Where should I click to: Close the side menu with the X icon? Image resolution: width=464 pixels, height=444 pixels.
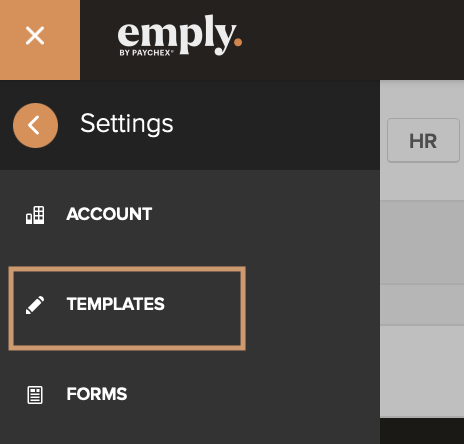pos(35,36)
